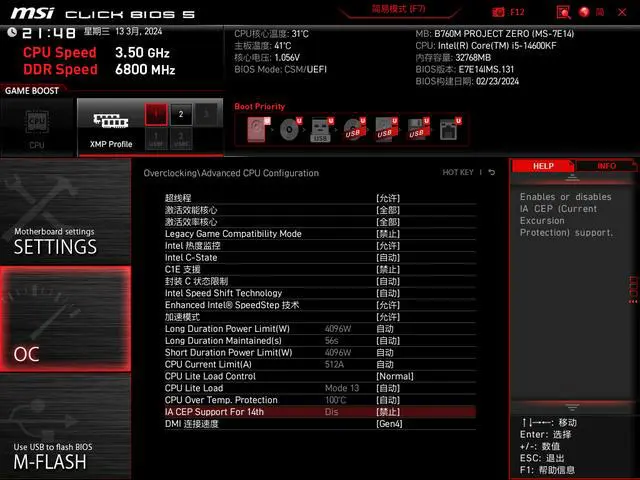Viewport: 640px width, 480px height.
Task: Click the Short Duration Power Limit(W) input field
Action: [x=384, y=352]
